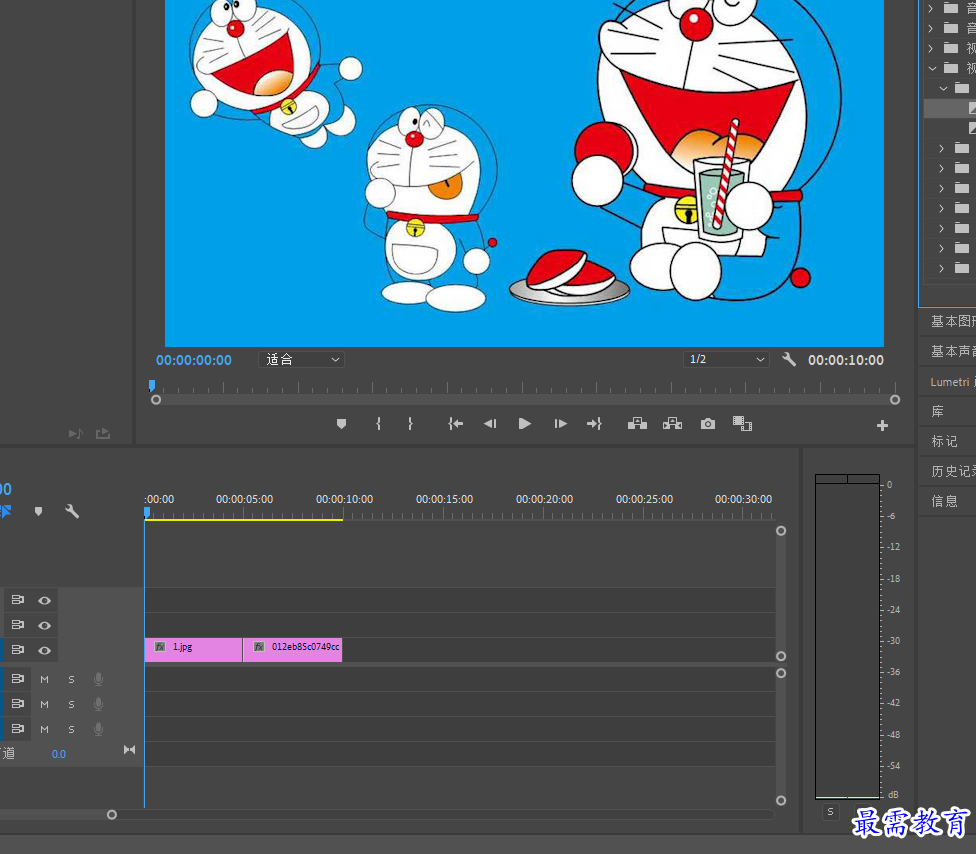Click the Mark Out button
This screenshot has width=976, height=854.
tap(410, 424)
